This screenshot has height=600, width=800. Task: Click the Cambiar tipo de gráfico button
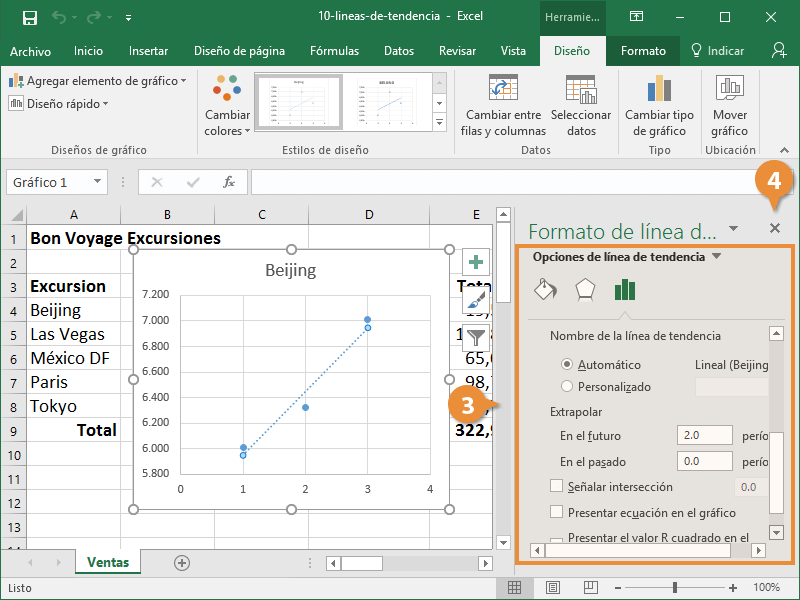pyautogui.click(x=659, y=106)
